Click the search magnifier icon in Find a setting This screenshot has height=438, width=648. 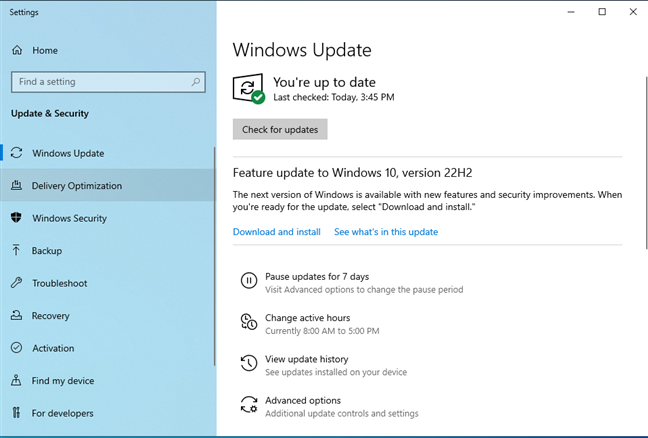click(x=195, y=82)
